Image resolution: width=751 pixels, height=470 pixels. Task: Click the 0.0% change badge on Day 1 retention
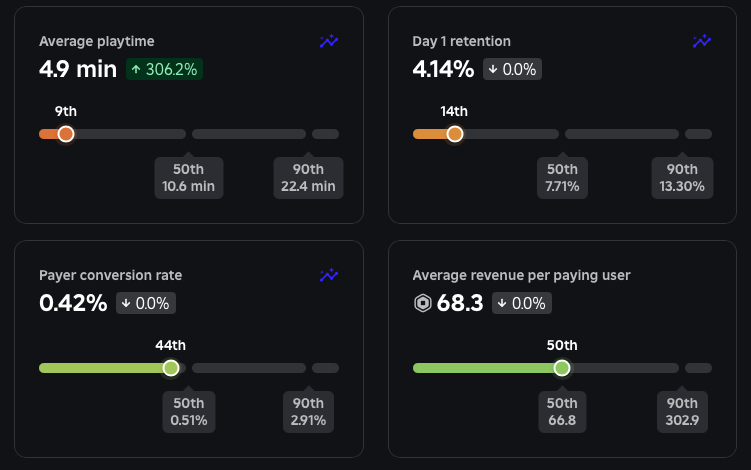(512, 69)
